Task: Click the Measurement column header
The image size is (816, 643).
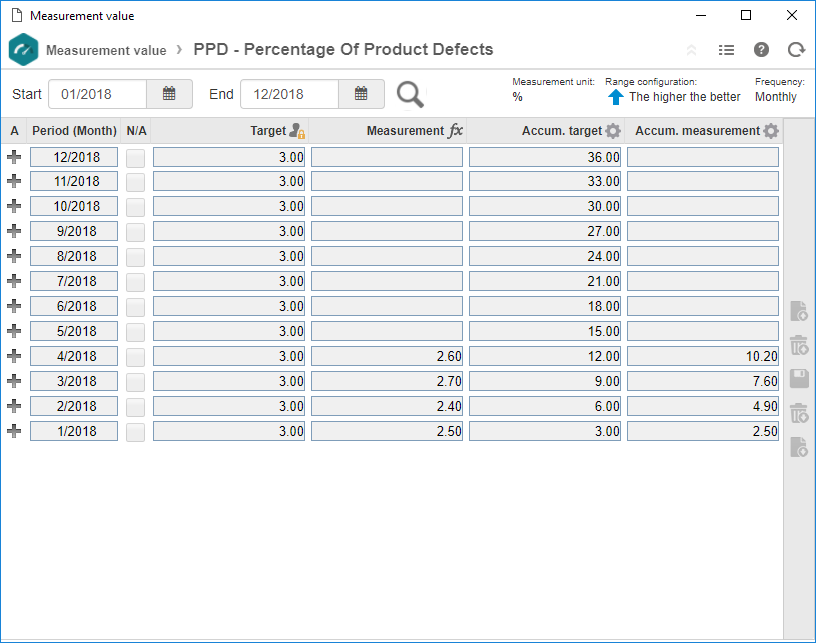Action: coord(387,131)
